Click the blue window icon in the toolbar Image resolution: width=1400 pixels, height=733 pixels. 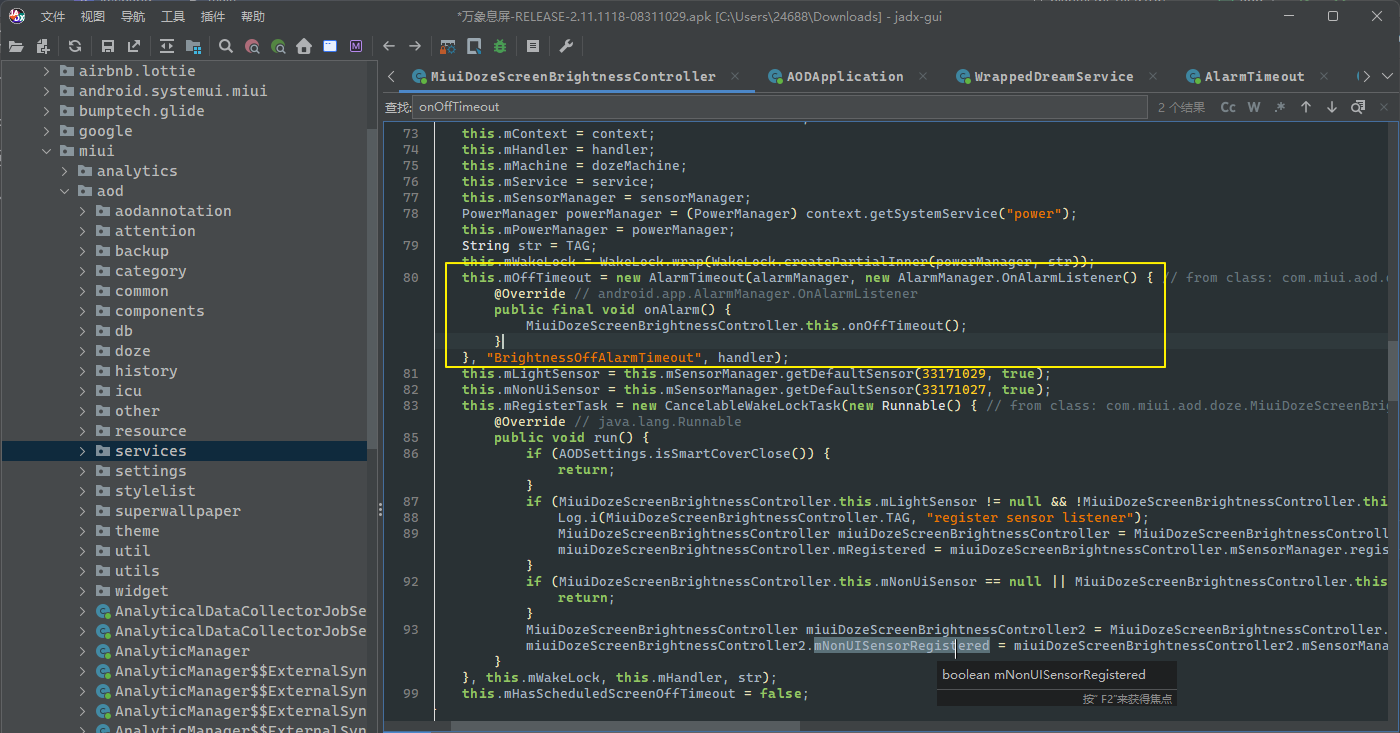330,46
